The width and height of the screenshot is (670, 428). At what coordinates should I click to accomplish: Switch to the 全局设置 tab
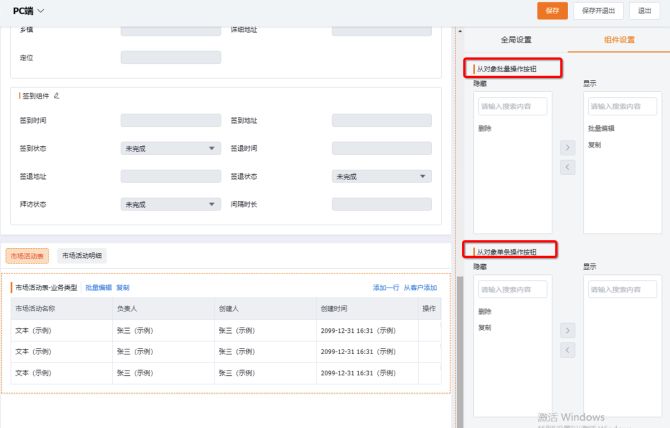pos(515,40)
